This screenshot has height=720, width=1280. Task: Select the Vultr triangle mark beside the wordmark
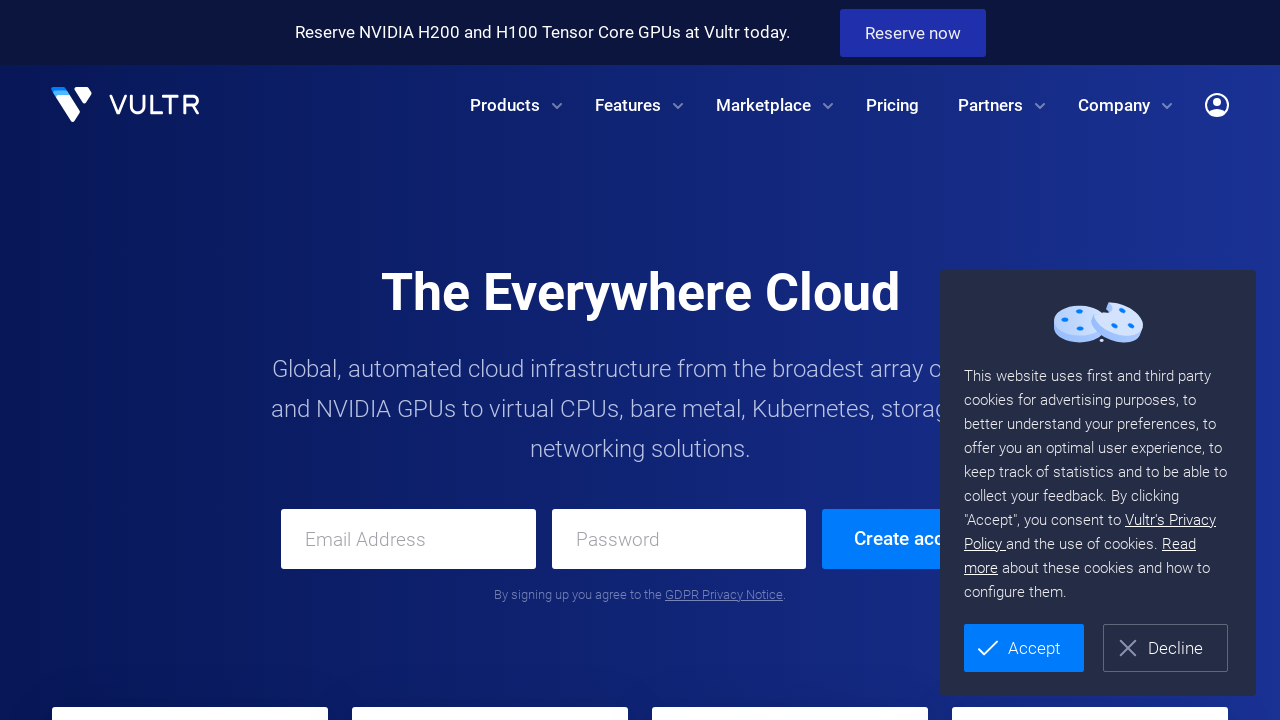[x=70, y=104]
